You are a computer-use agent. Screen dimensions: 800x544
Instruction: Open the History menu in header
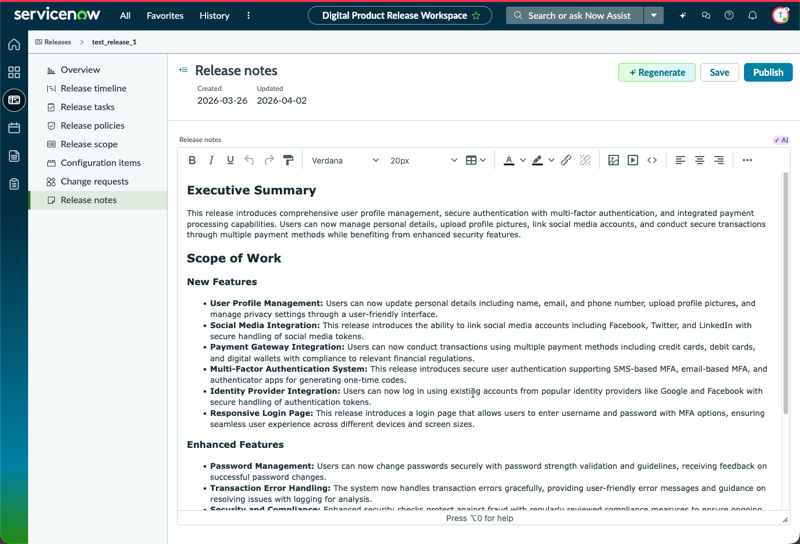(214, 16)
